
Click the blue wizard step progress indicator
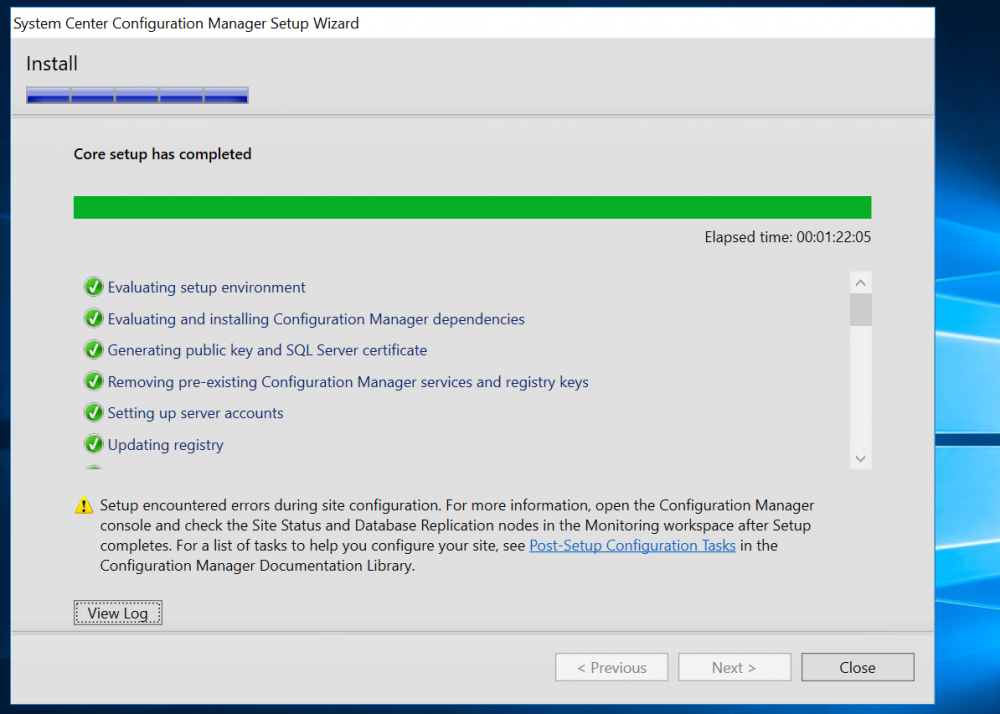pos(137,95)
